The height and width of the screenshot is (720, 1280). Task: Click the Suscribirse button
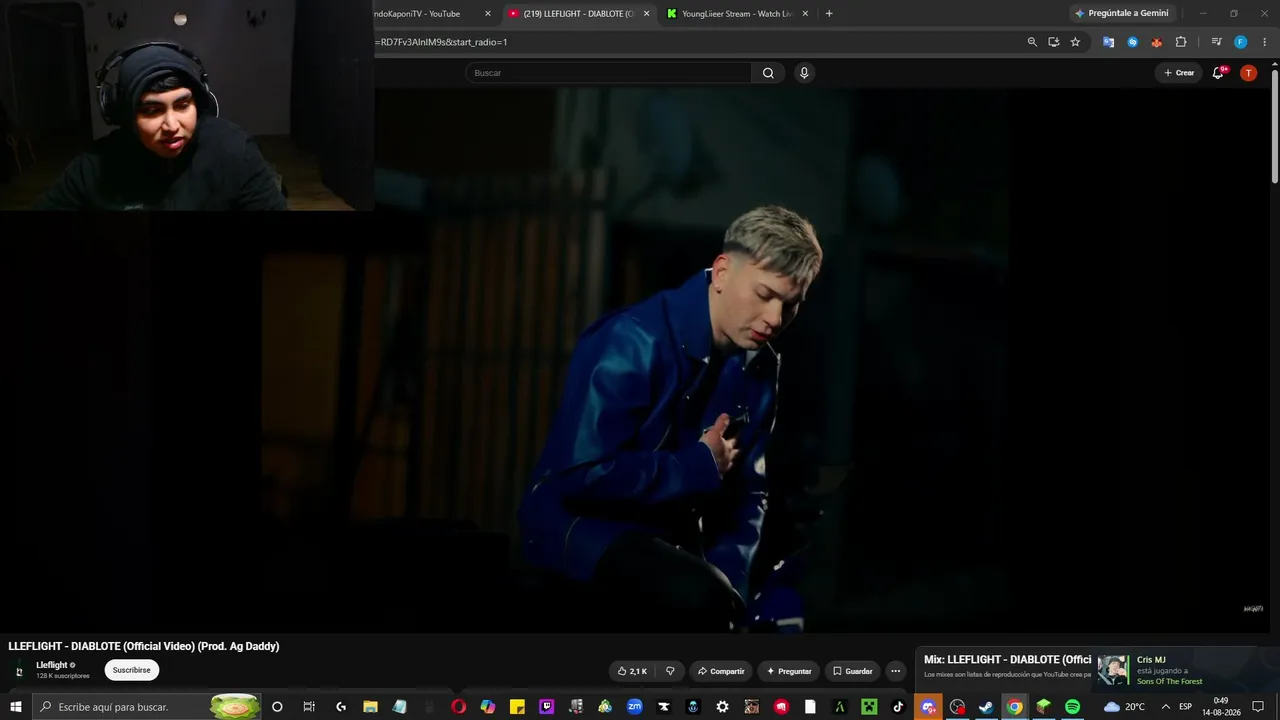132,670
